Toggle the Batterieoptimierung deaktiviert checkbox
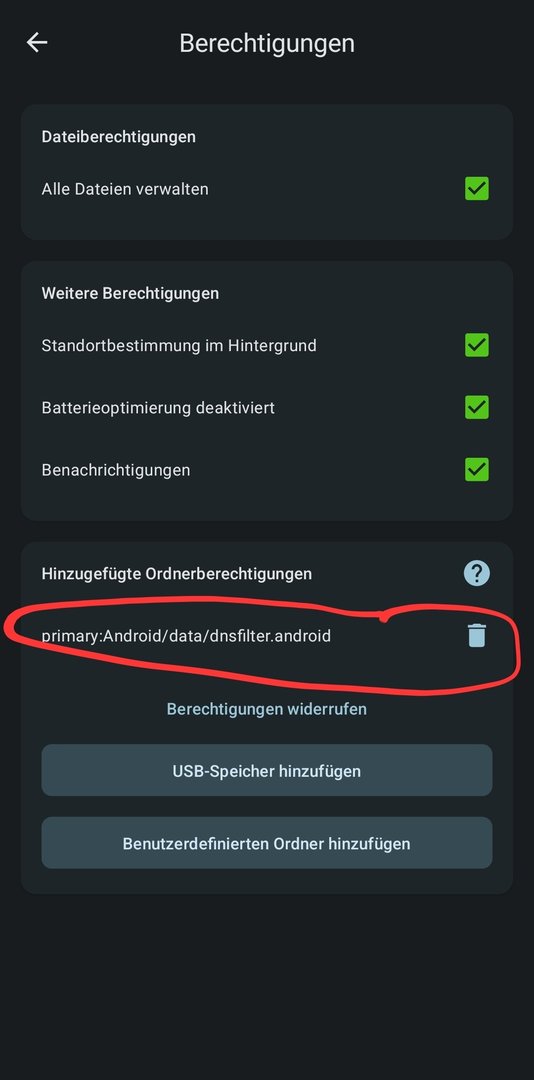This screenshot has width=534, height=1080. [x=477, y=407]
